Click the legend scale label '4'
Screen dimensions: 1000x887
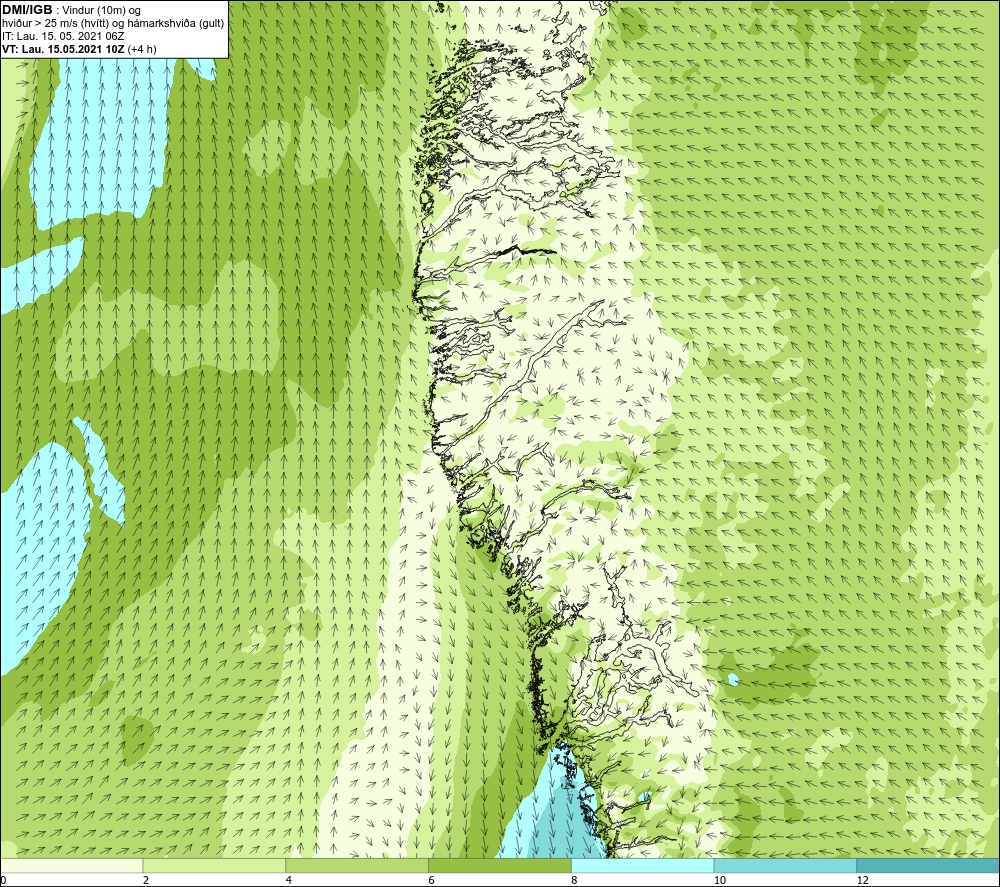[289, 880]
